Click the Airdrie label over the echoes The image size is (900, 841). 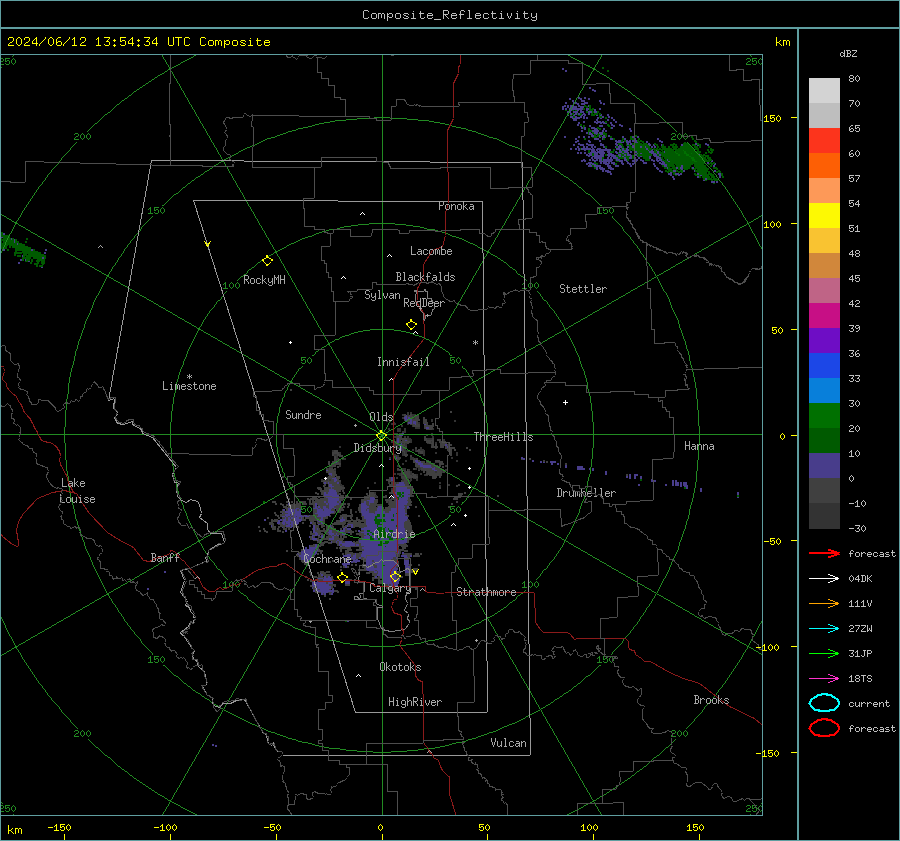click(x=394, y=534)
